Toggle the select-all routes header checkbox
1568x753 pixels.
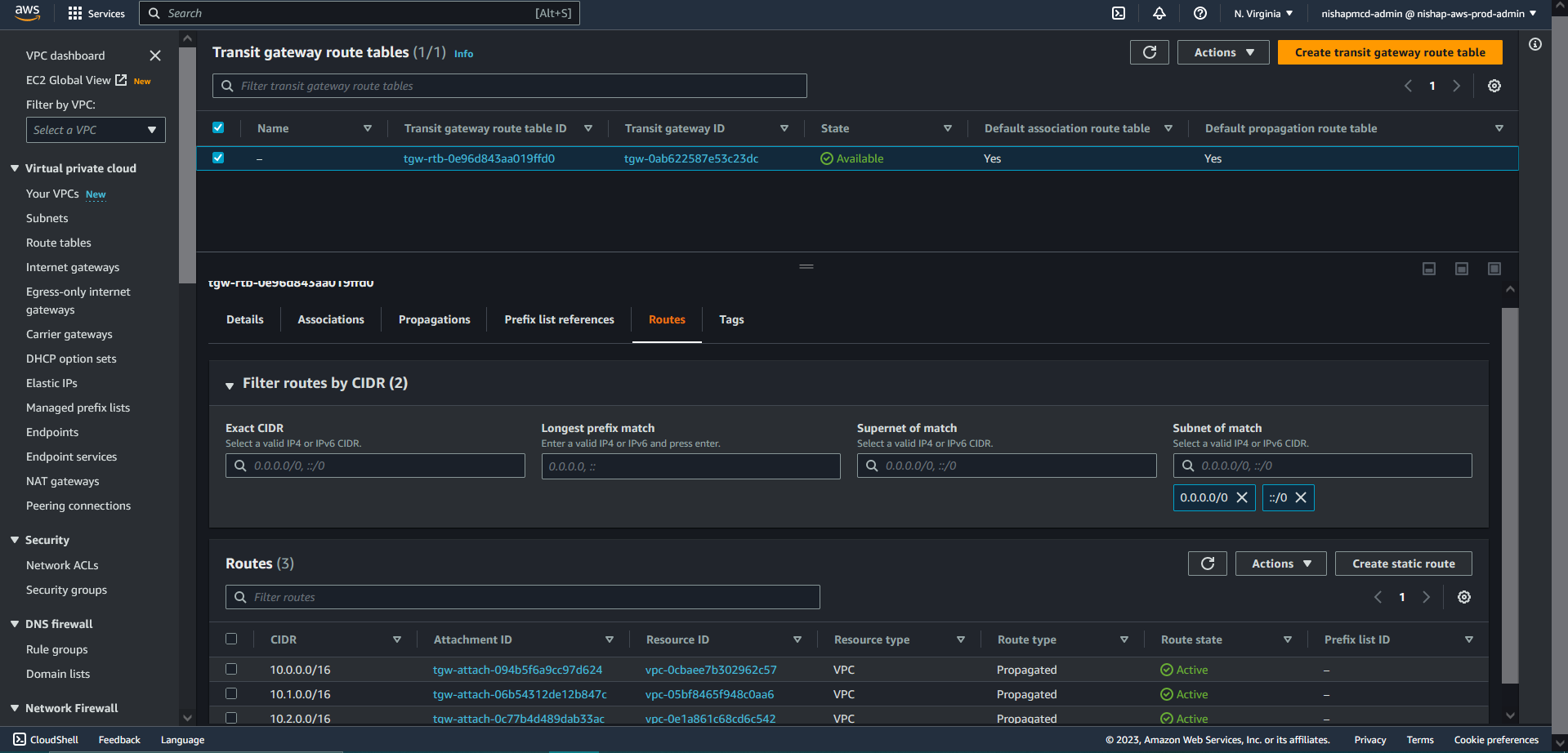pyautogui.click(x=231, y=639)
